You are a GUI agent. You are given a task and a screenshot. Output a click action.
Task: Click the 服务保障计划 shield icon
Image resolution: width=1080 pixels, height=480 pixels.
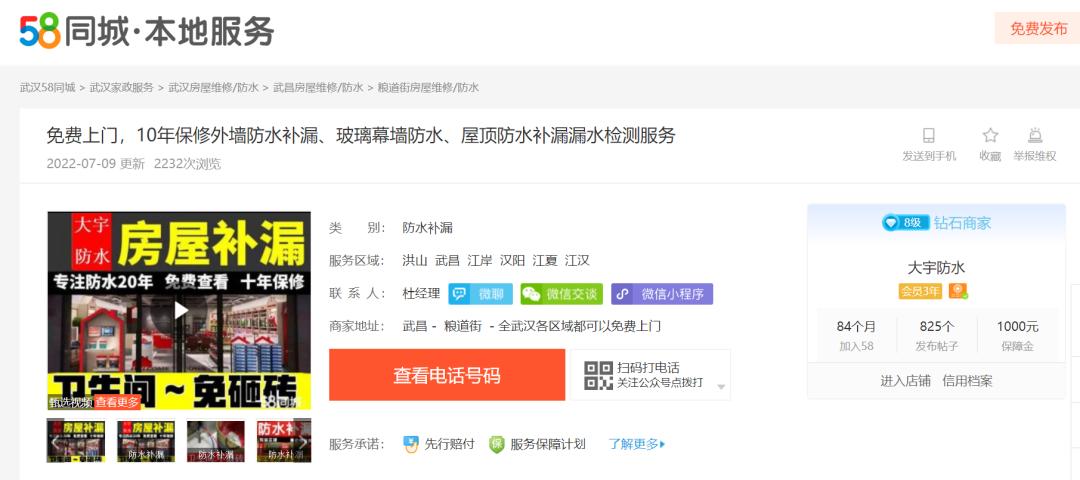coord(497,444)
